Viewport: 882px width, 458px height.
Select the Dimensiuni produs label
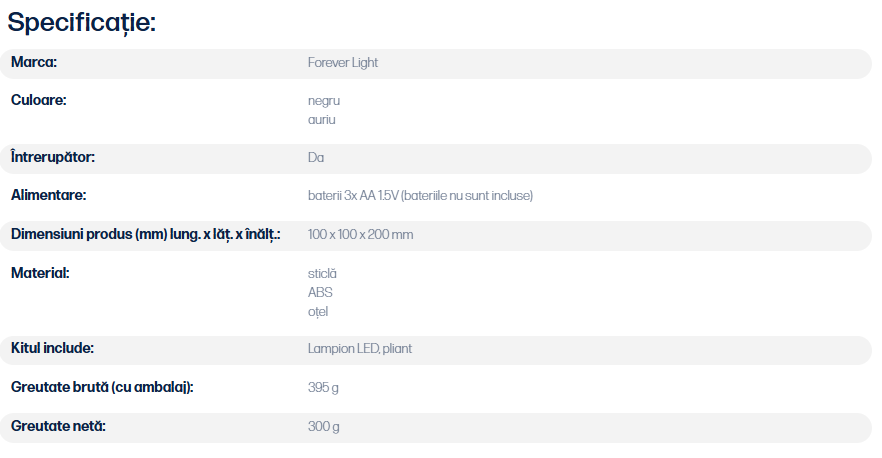coord(146,234)
